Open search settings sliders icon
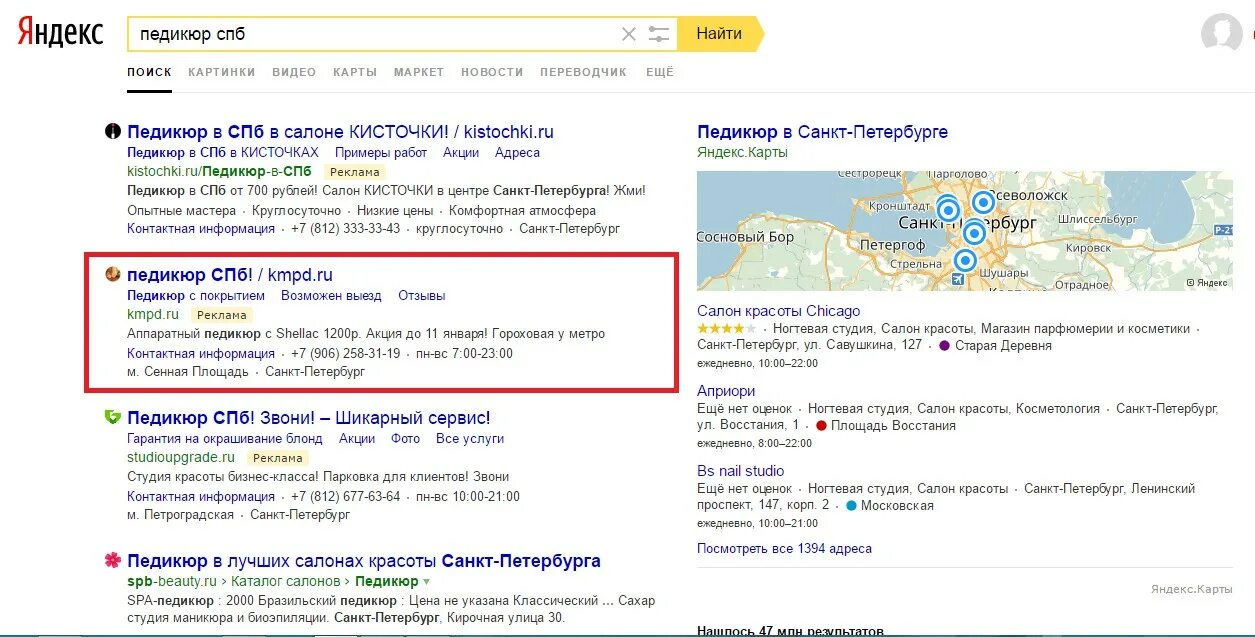Screen dimensions: 1255x637 [658, 34]
